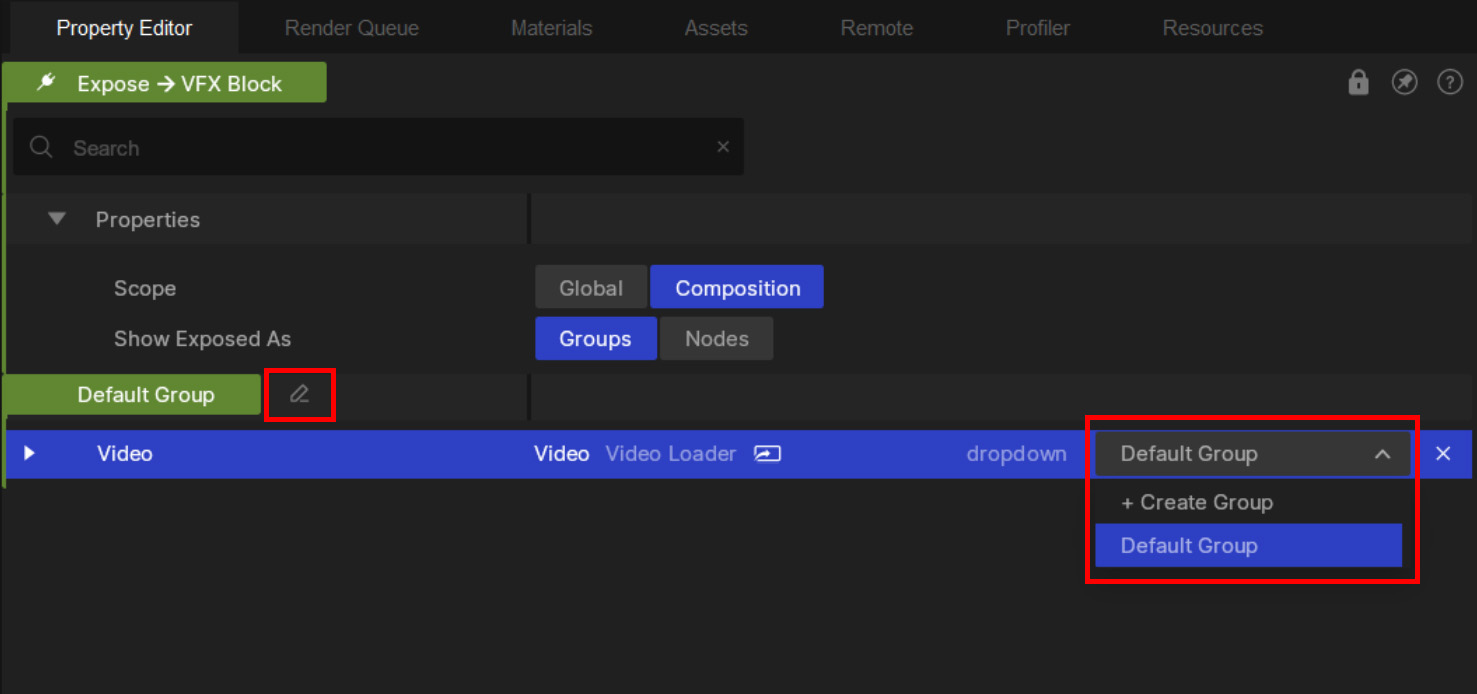This screenshot has width=1477, height=694.
Task: Collapse the Properties section
Action: pos(57,219)
